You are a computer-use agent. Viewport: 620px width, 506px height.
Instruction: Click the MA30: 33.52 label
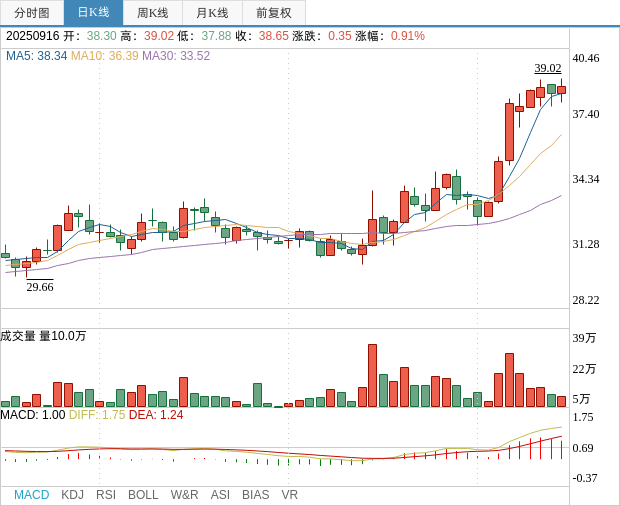(176, 56)
